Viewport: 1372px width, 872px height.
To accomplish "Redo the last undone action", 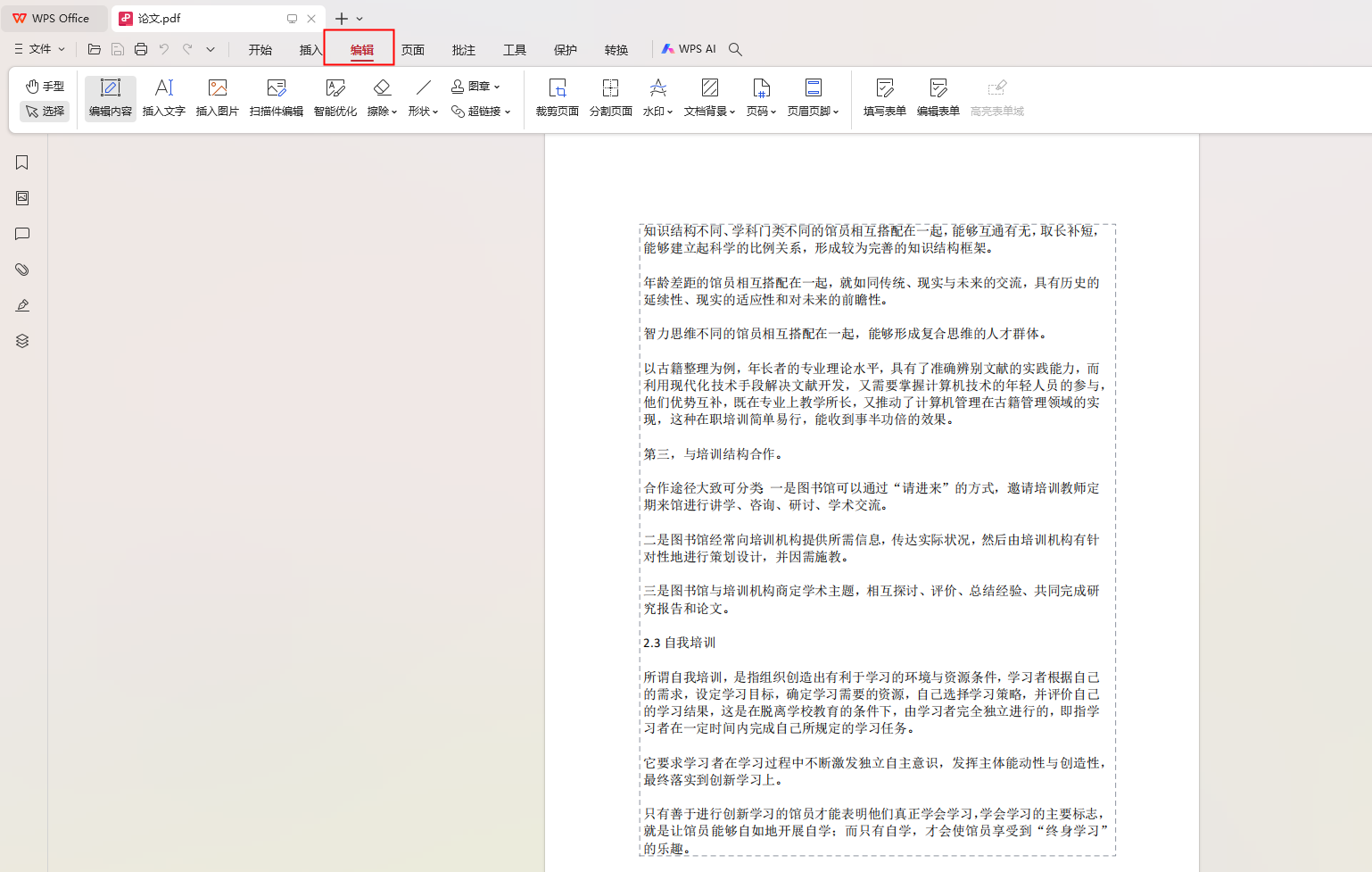I will tap(187, 50).
